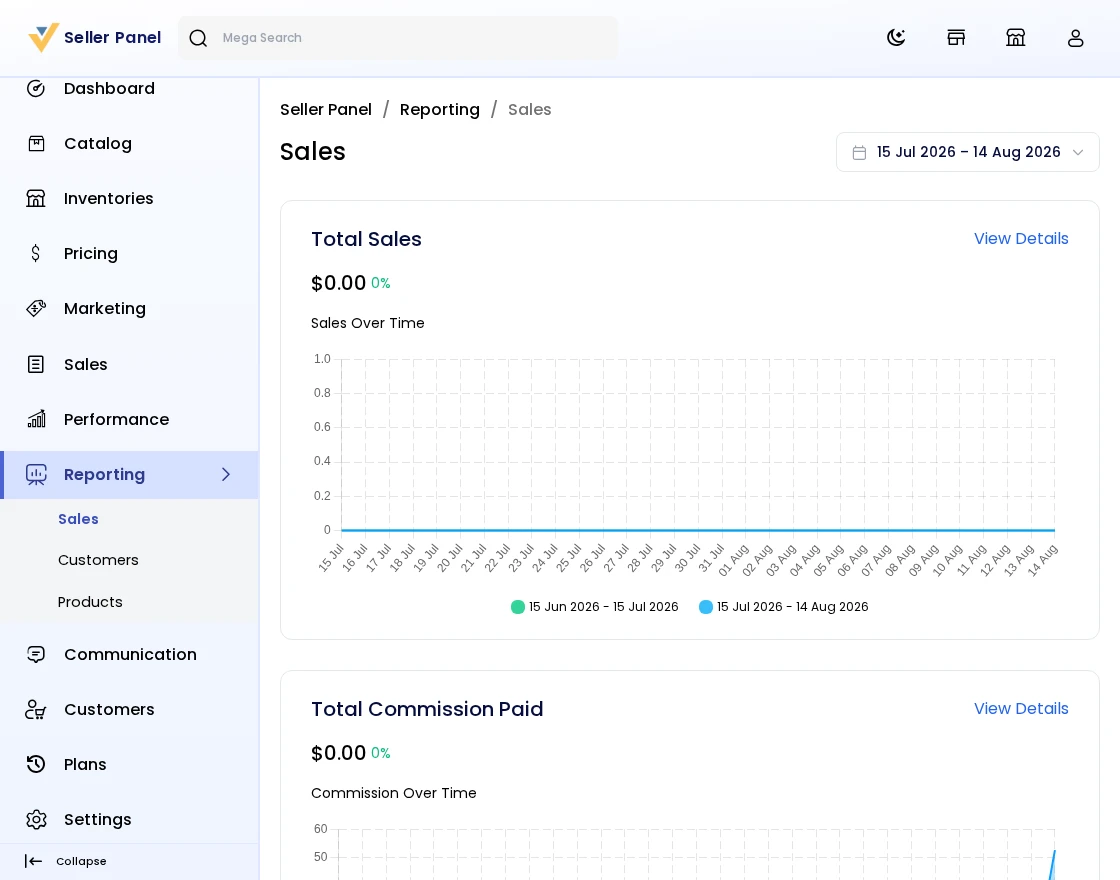Click the Total Commission Paid heading
The height and width of the screenshot is (880, 1120).
[427, 709]
